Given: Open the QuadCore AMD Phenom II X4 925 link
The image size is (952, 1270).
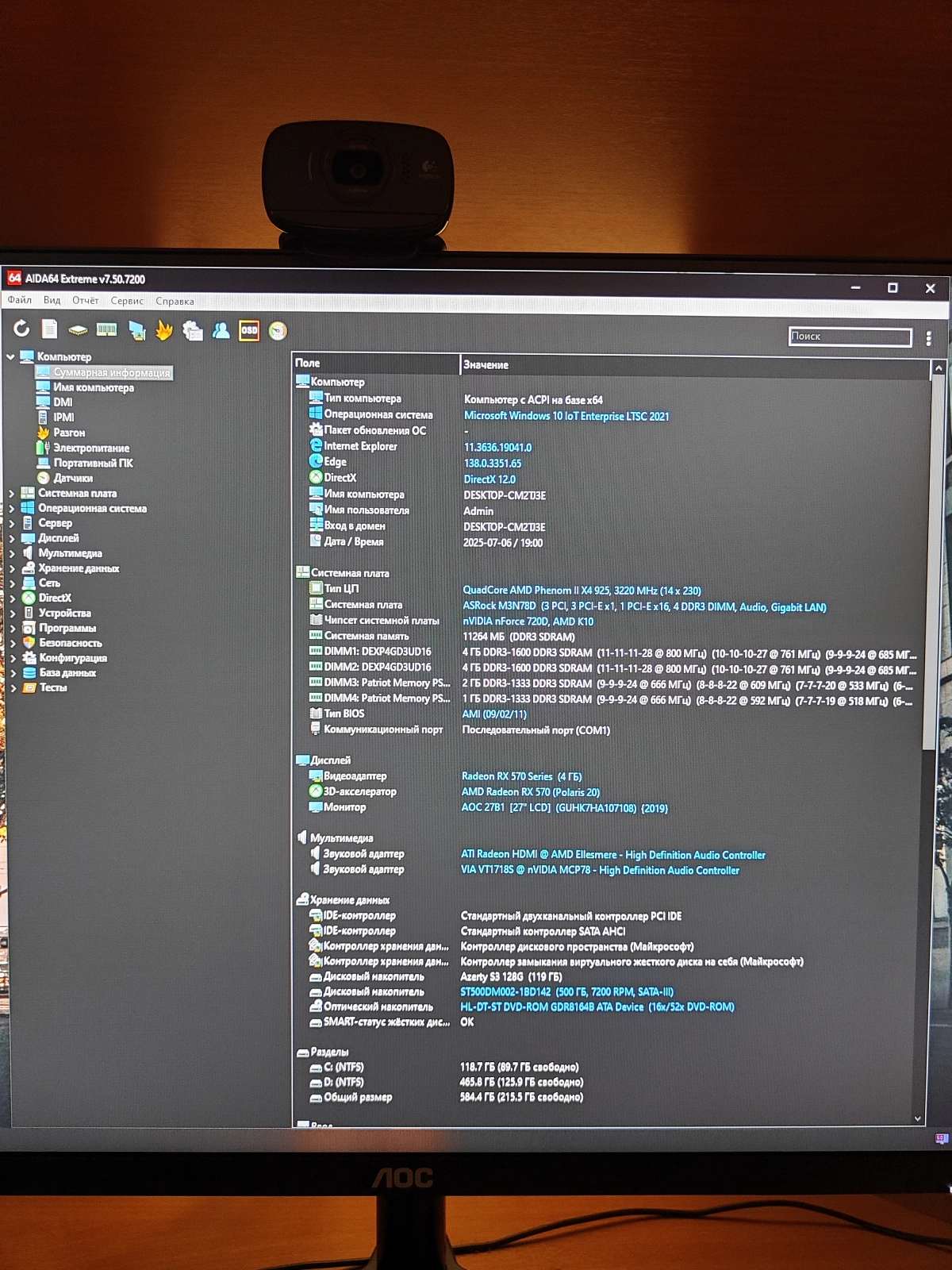Looking at the screenshot, I should [582, 591].
